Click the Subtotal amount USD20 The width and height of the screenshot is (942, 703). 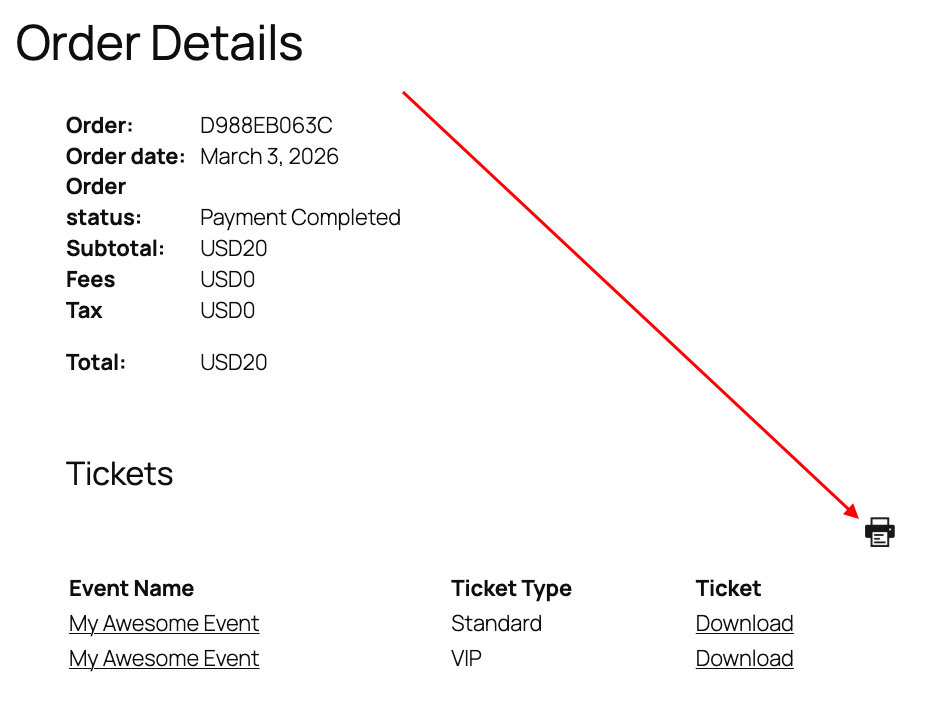(x=233, y=249)
